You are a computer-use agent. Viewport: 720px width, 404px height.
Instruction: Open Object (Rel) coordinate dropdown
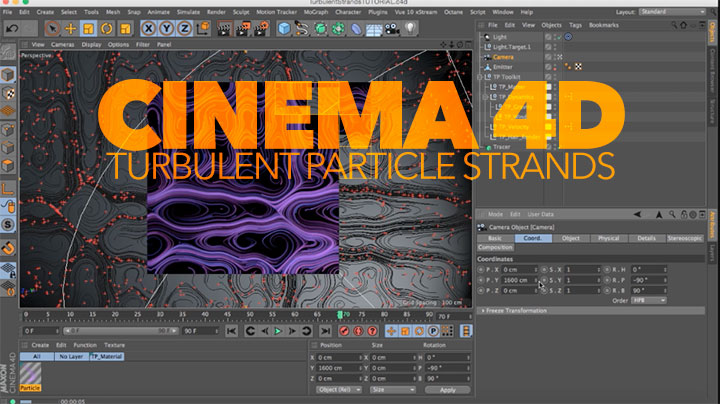click(339, 390)
